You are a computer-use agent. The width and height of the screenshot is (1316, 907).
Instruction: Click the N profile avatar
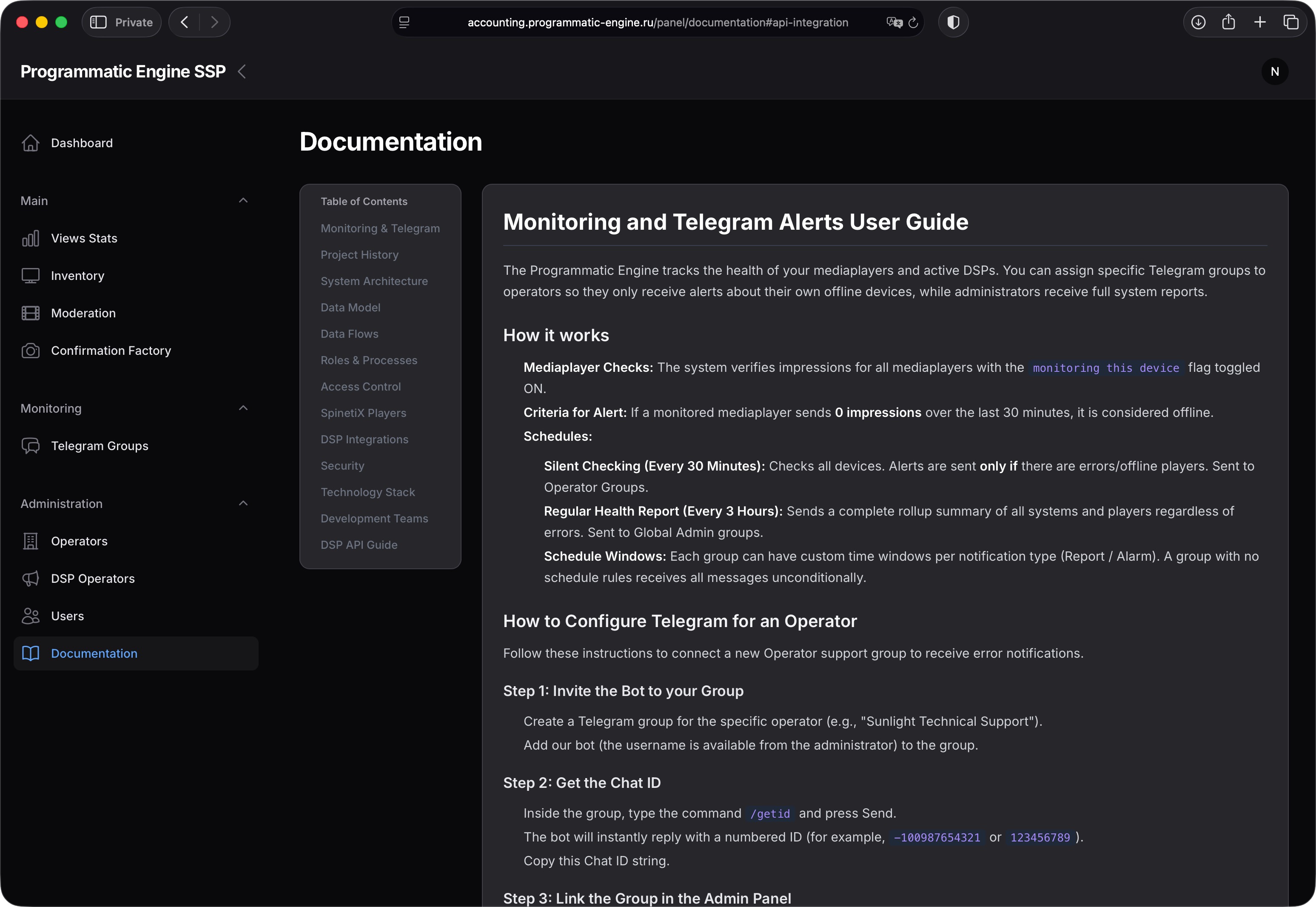[1274, 71]
